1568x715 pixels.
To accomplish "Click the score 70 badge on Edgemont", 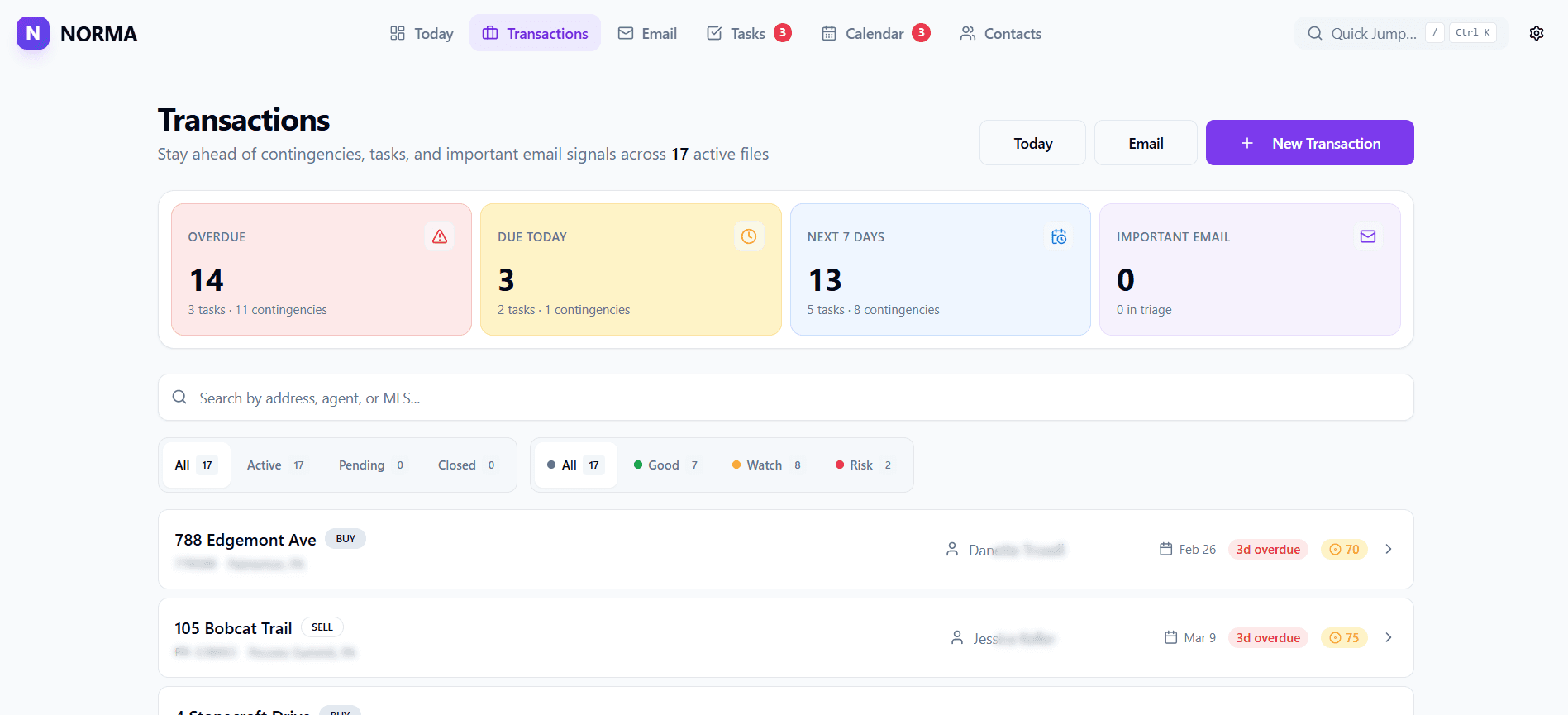I will pyautogui.click(x=1344, y=550).
